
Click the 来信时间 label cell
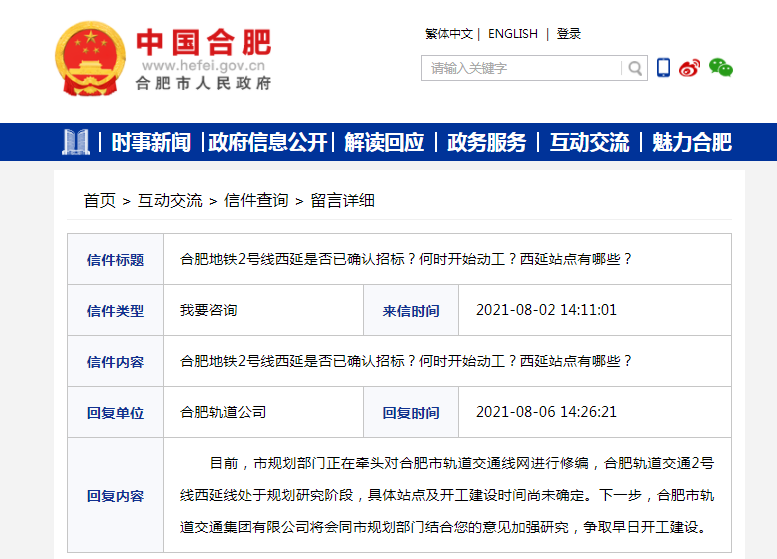[411, 310]
